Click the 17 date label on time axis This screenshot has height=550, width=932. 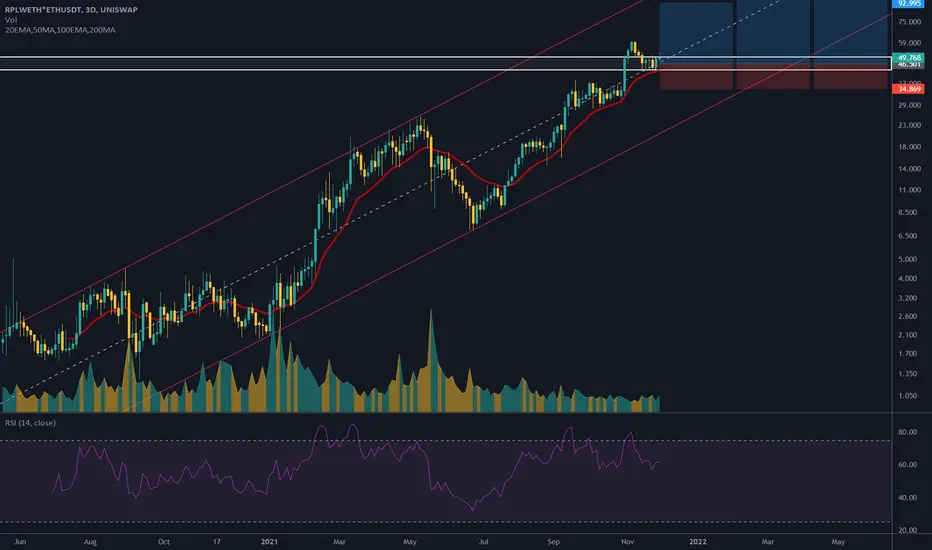216,542
